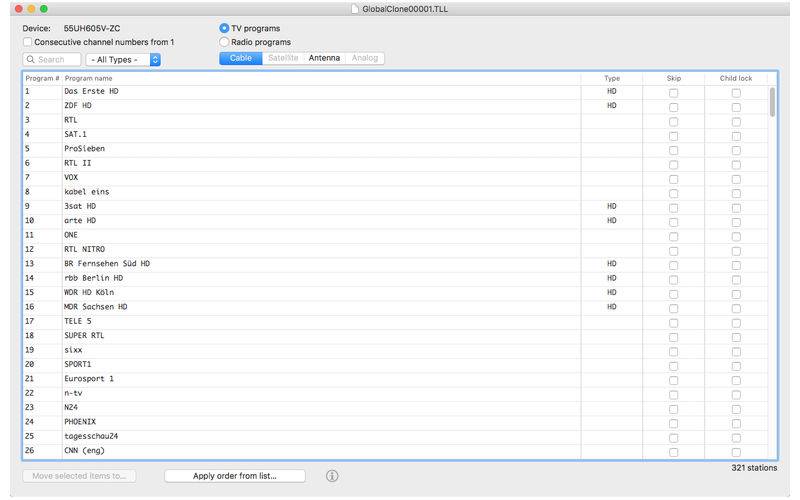Image resolution: width=800 pixels, height=500 pixels.
Task: Switch to the Satellite tab
Action: click(x=283, y=58)
